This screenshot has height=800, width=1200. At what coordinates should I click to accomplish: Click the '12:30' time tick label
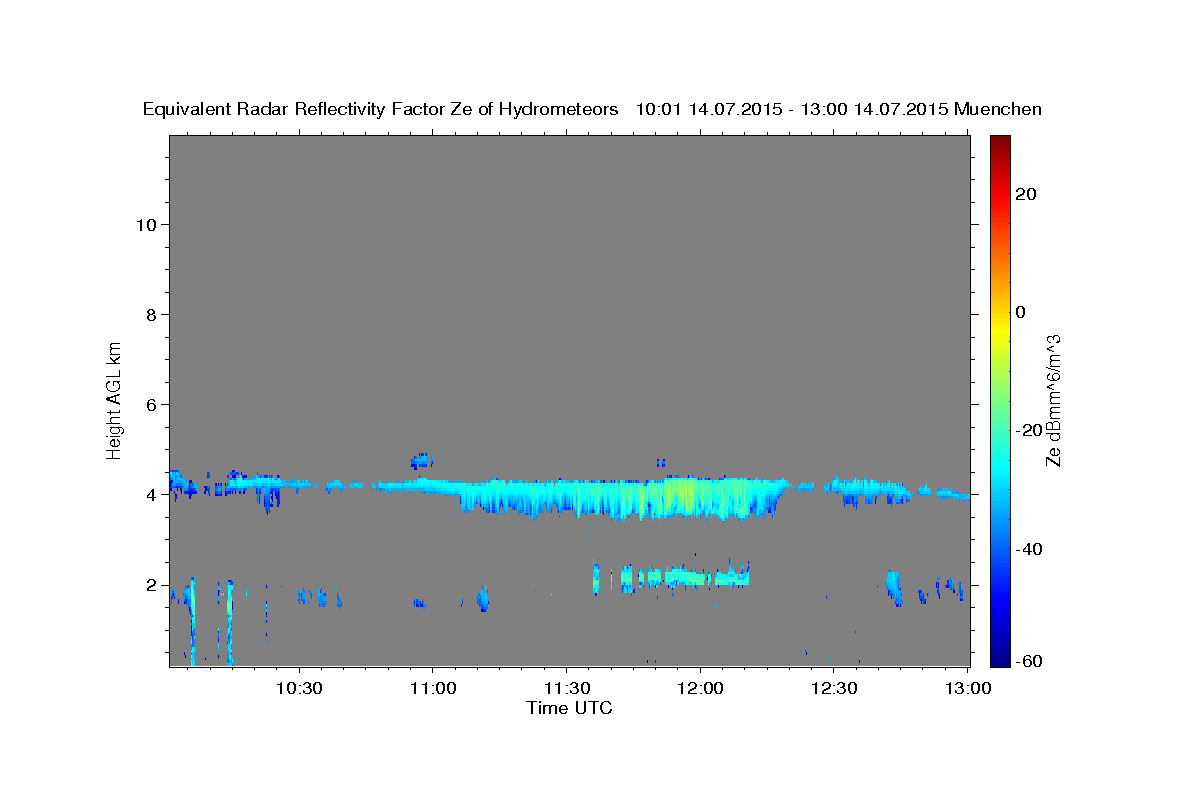point(834,688)
